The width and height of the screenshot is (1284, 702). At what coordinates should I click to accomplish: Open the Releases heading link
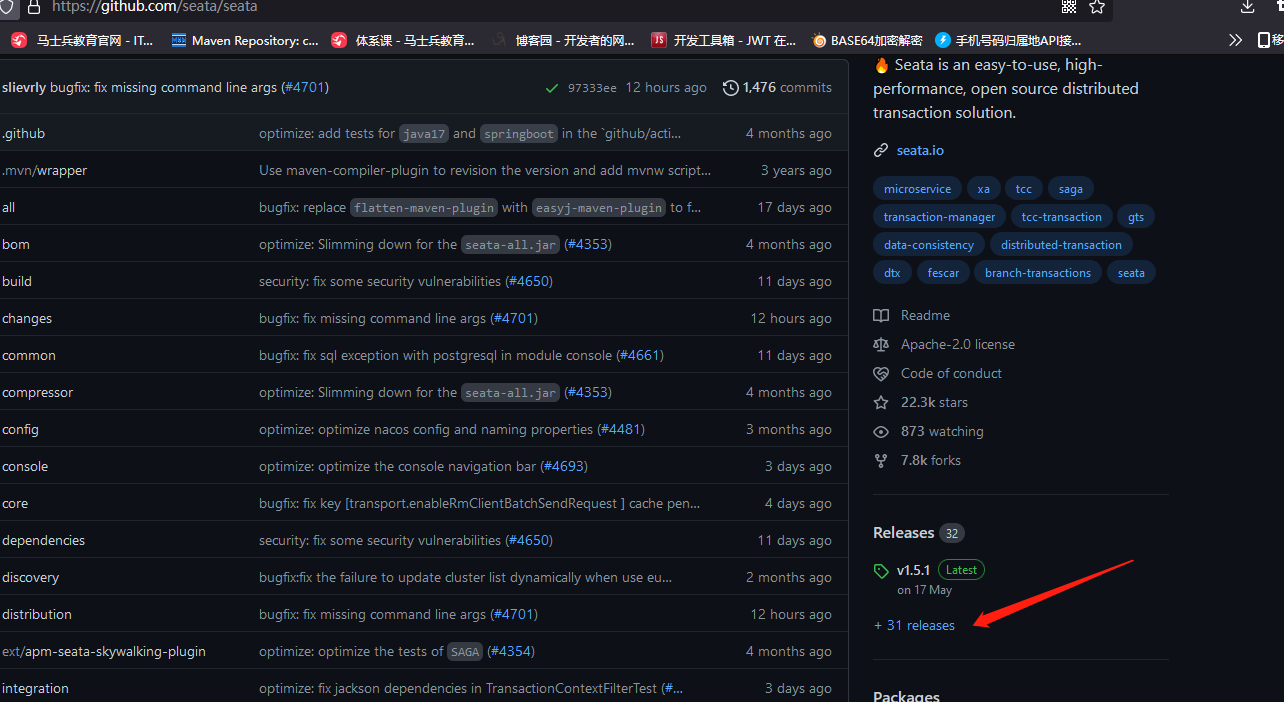pos(903,533)
